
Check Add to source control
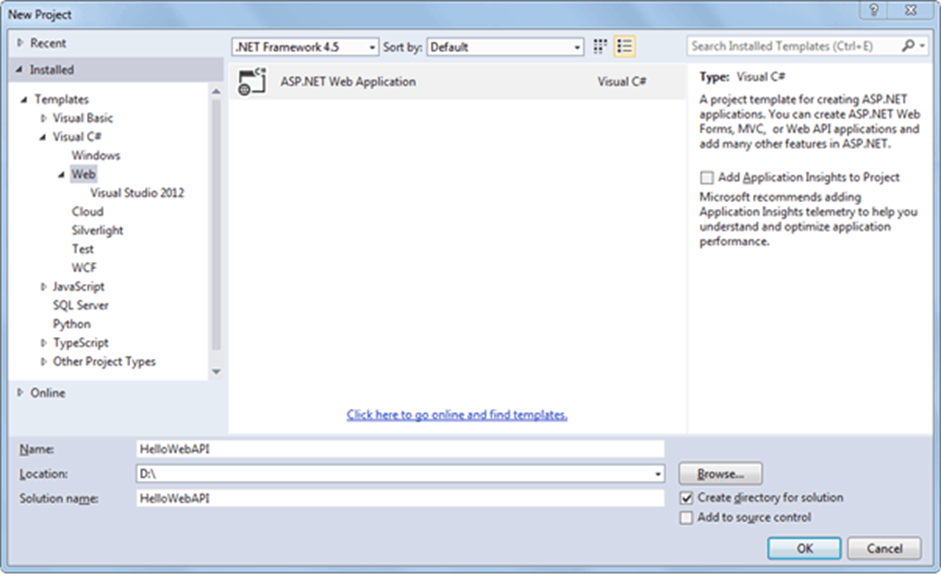(x=687, y=518)
